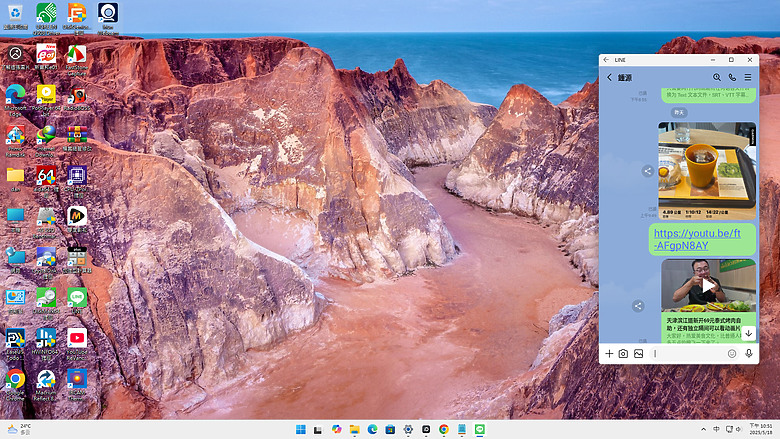Select the Internet Download Manager desktop icon
Screen dimensions: 780x439
(x=46, y=141)
